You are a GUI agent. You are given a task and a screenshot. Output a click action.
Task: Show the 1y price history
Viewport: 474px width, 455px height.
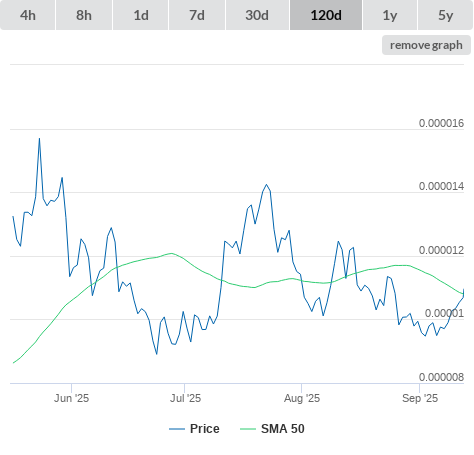(390, 15)
